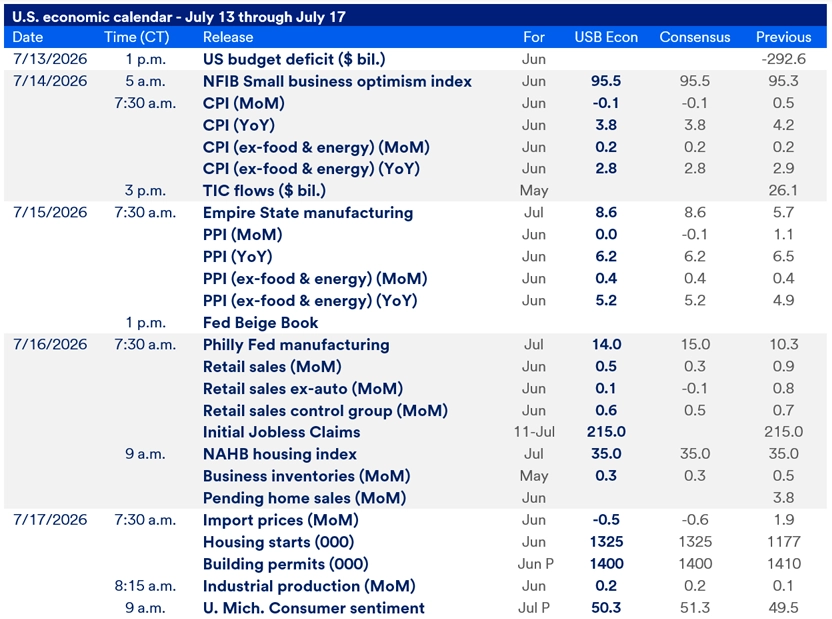Select 'PPI (YoY)' release name
Viewport: 832px width, 619px height.
click(x=238, y=257)
